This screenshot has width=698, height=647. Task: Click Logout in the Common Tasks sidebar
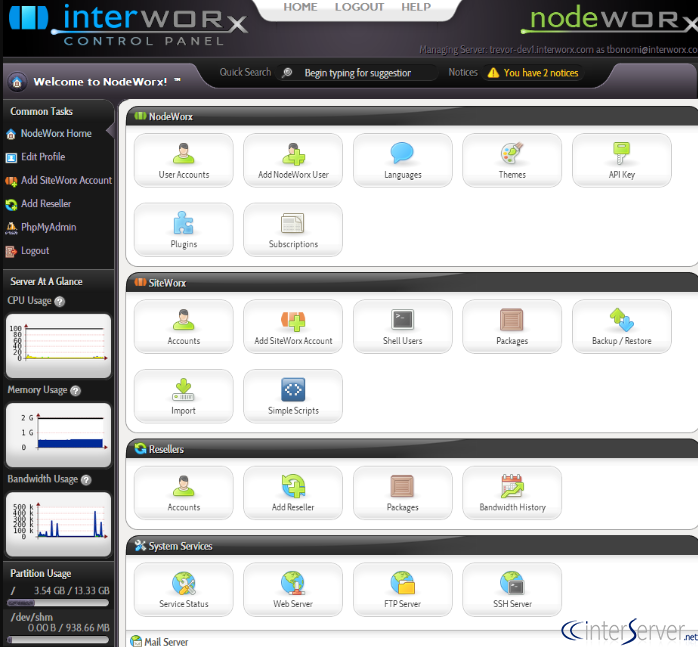pos(27,251)
